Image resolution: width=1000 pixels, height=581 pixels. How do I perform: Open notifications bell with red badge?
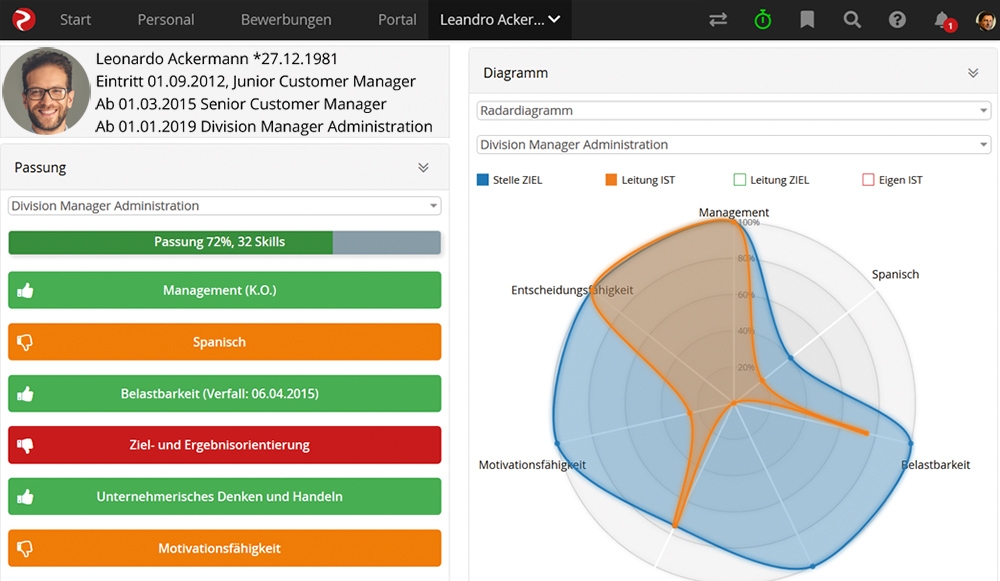(x=942, y=20)
